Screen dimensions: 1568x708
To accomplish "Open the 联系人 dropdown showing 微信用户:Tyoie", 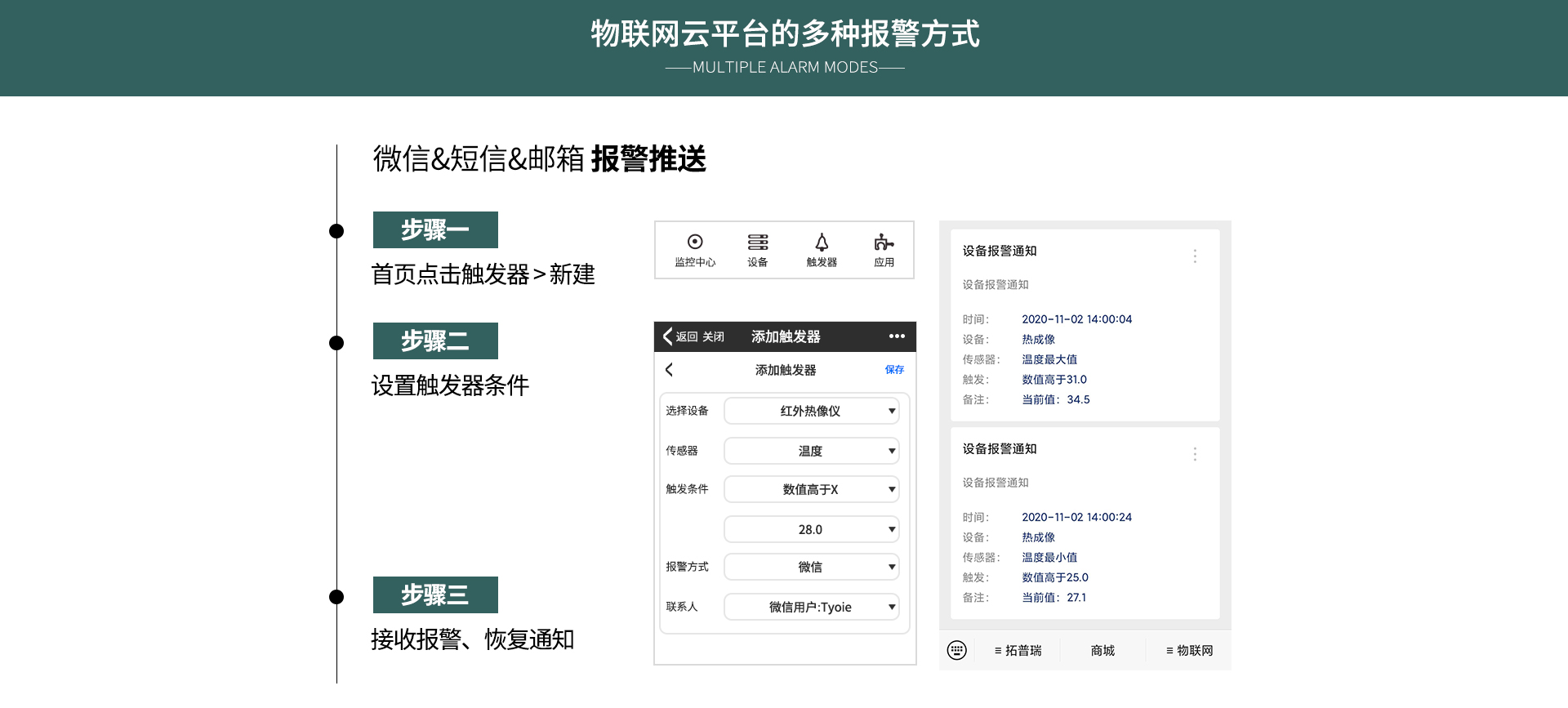I will tap(811, 607).
